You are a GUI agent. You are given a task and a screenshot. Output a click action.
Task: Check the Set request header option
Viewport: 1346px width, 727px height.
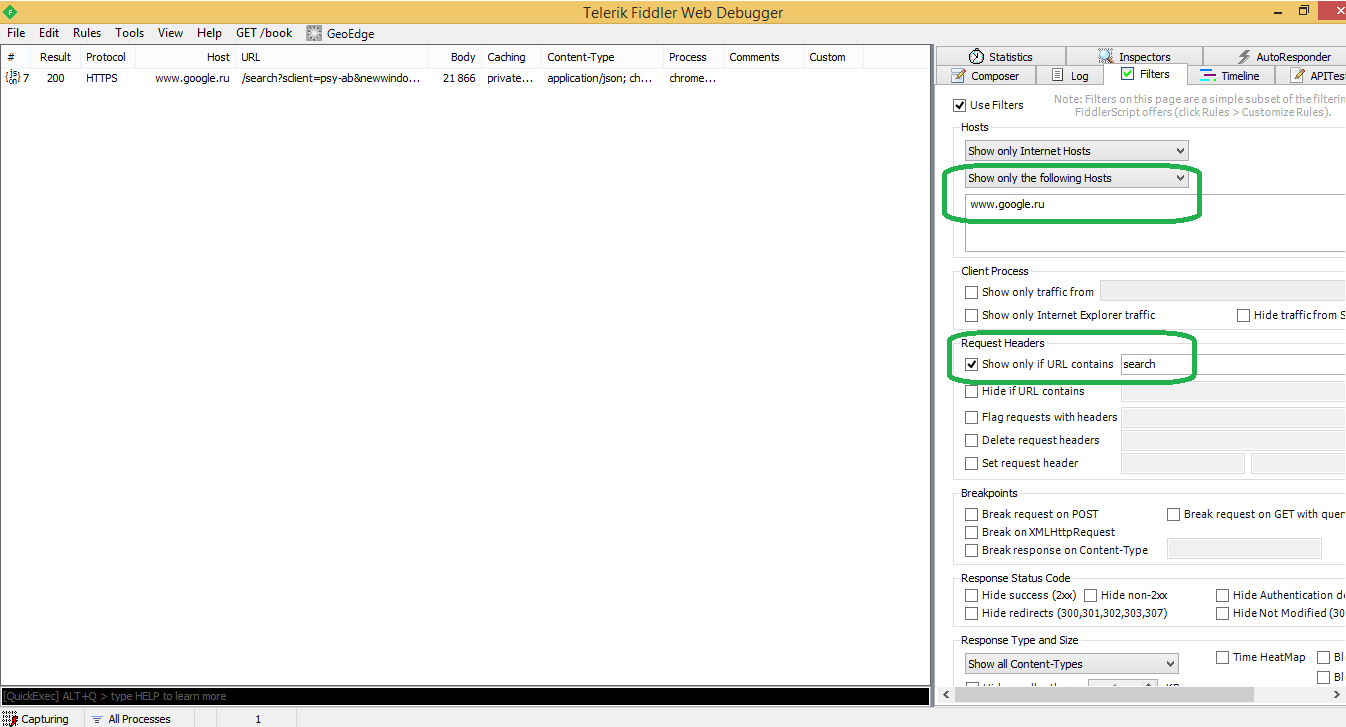click(x=971, y=463)
